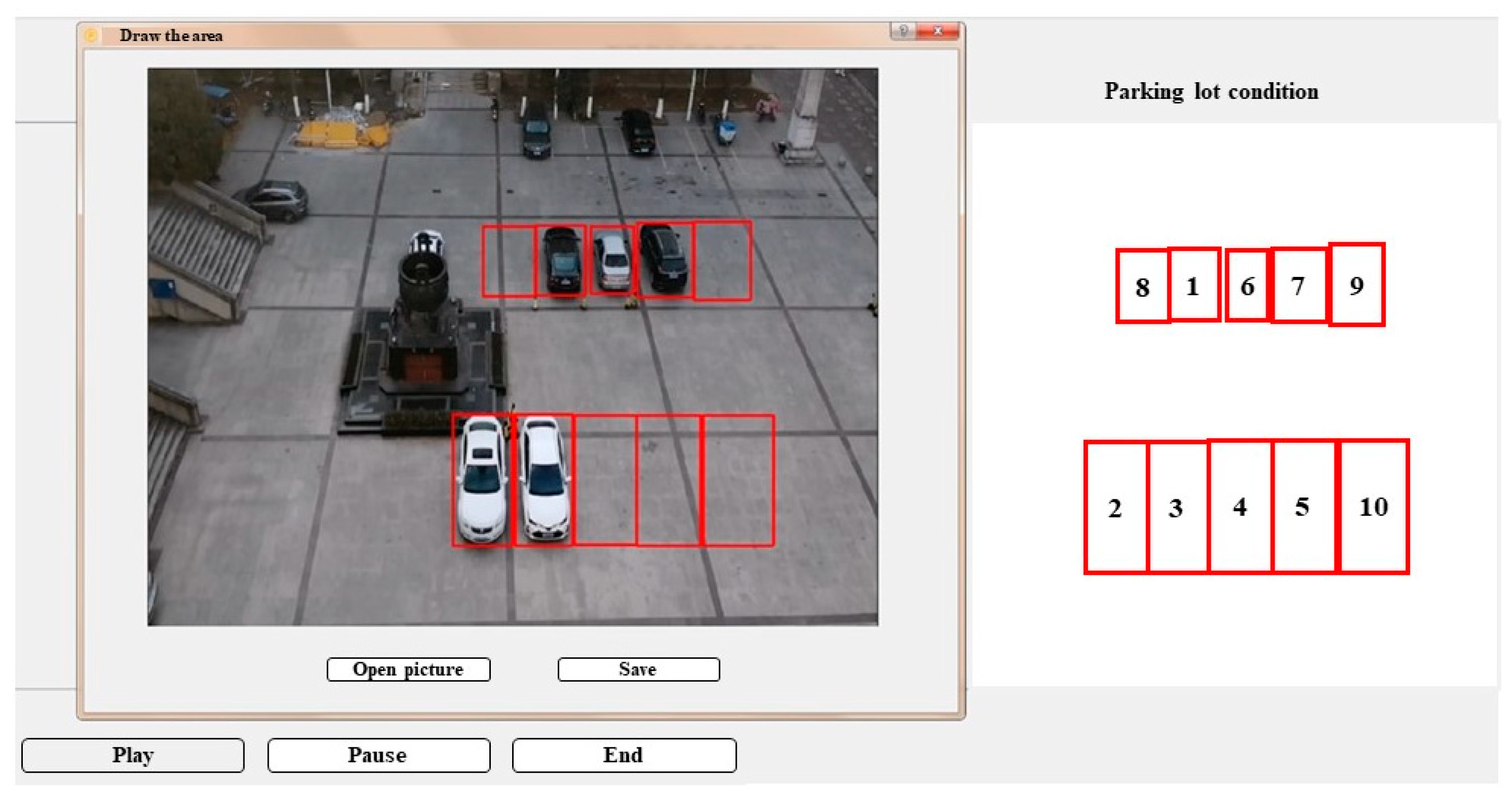1512x802 pixels.
Task: Select parking slot 7 in condition panel
Action: [1299, 285]
